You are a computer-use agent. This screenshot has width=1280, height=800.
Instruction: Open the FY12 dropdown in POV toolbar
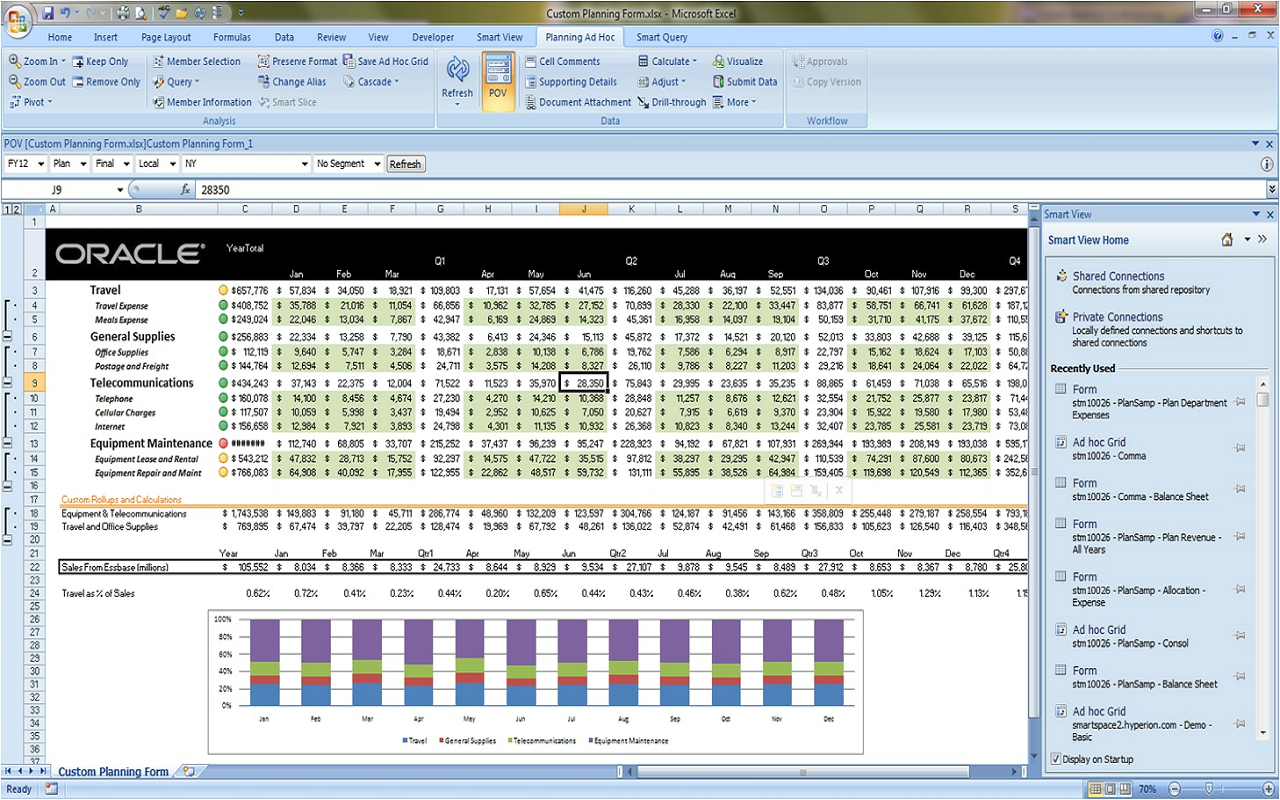point(41,163)
